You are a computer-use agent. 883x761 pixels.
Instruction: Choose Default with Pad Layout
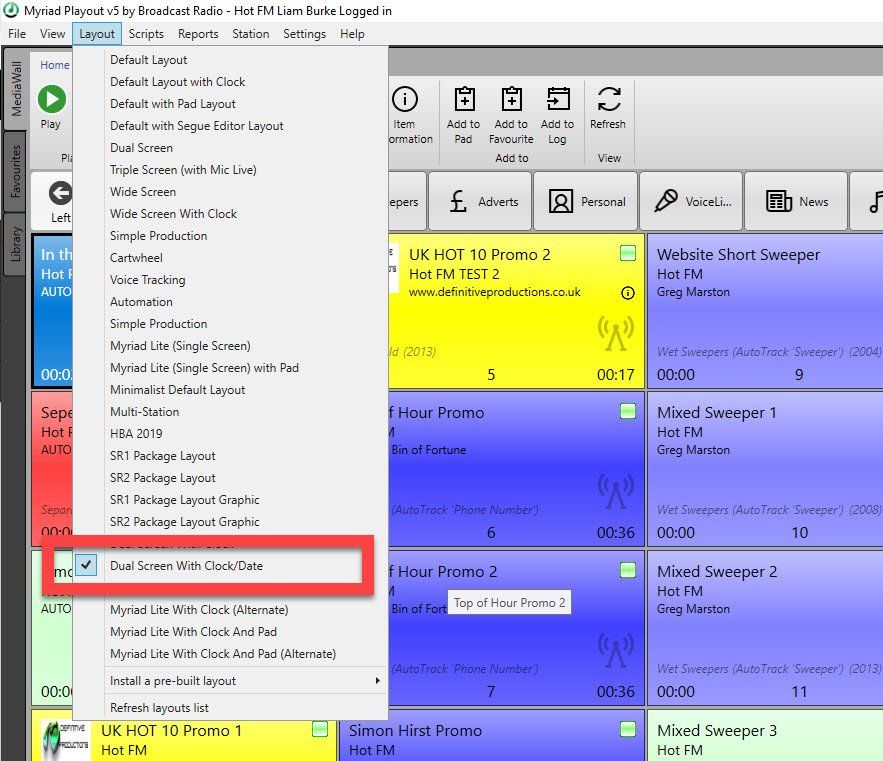(173, 104)
